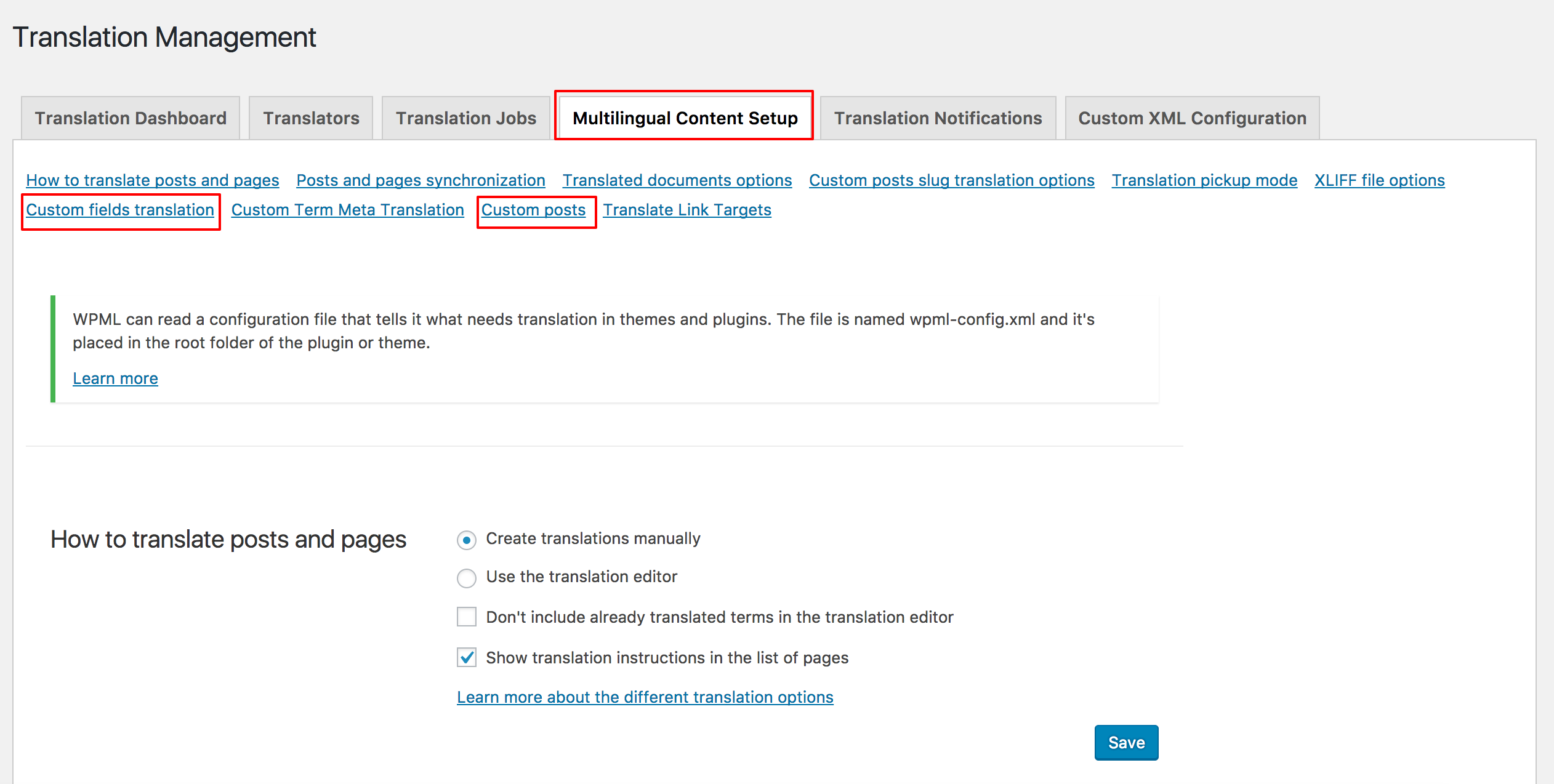Open Custom posts slug translation options
This screenshot has height=784, width=1554.
[x=951, y=180]
